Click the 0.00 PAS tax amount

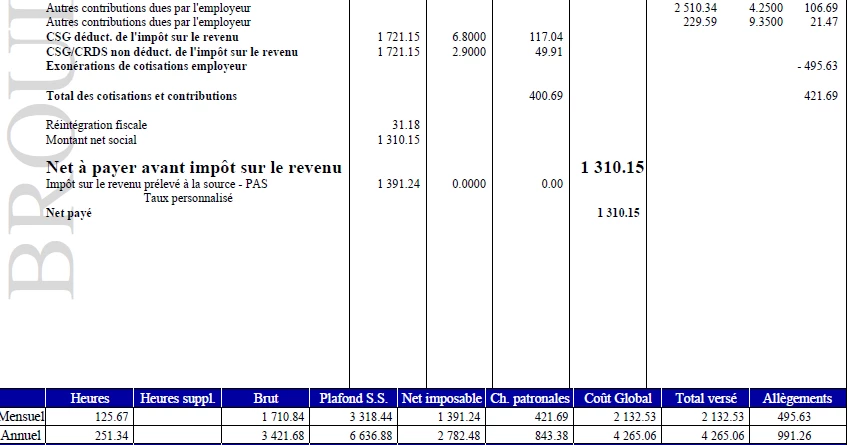[x=552, y=184]
